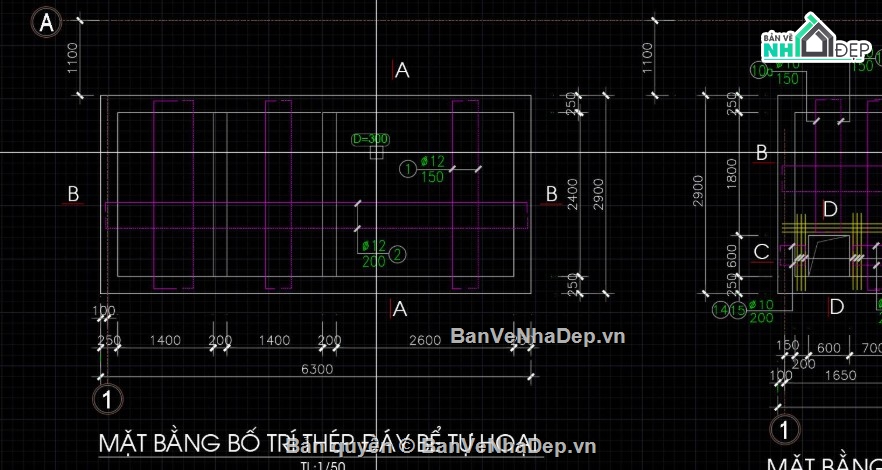
Task: Select the 200 dimension just before 2600
Action: click(x=330, y=340)
